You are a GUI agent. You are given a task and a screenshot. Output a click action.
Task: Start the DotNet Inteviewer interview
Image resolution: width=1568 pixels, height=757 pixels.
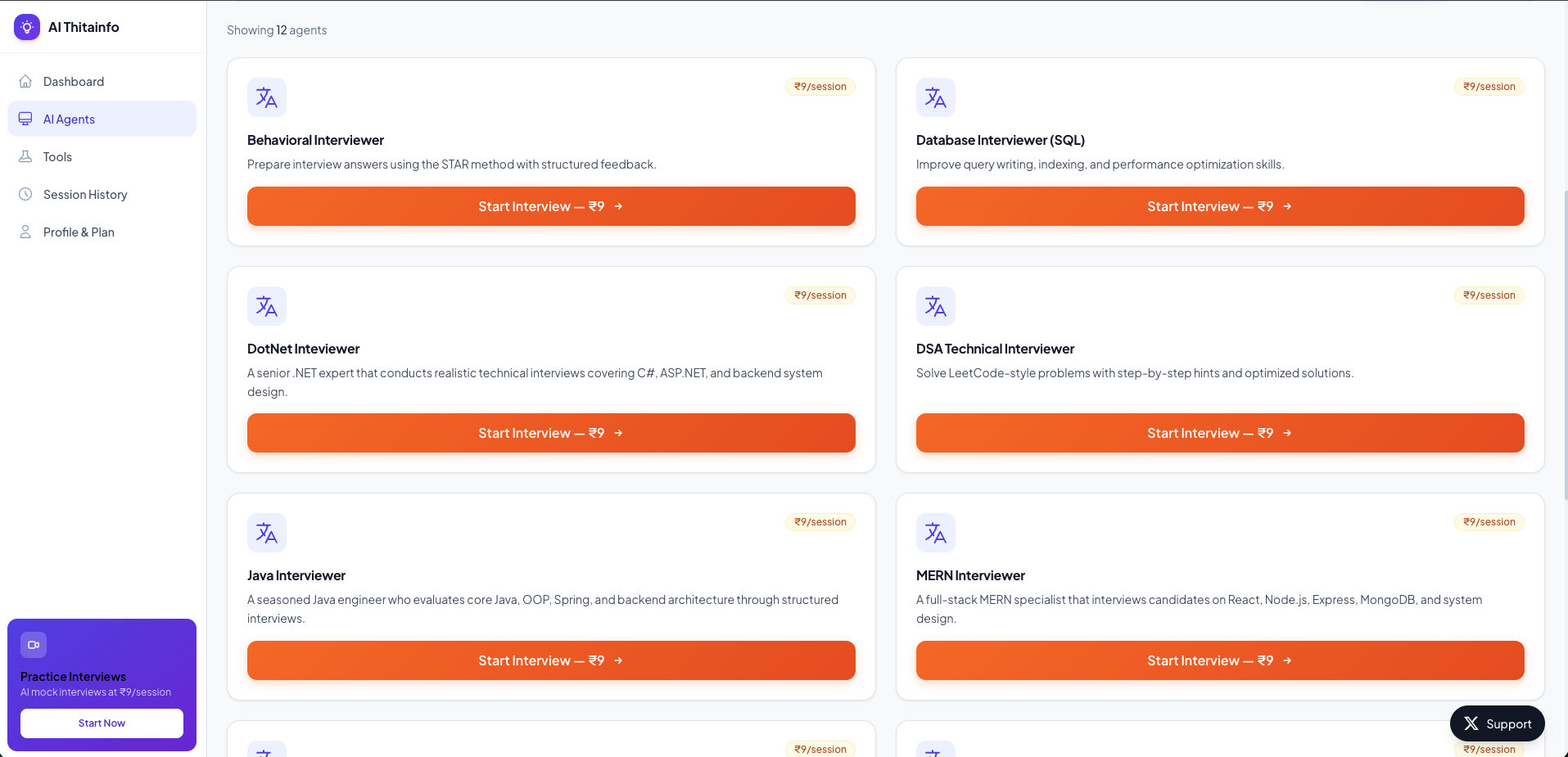pos(551,433)
